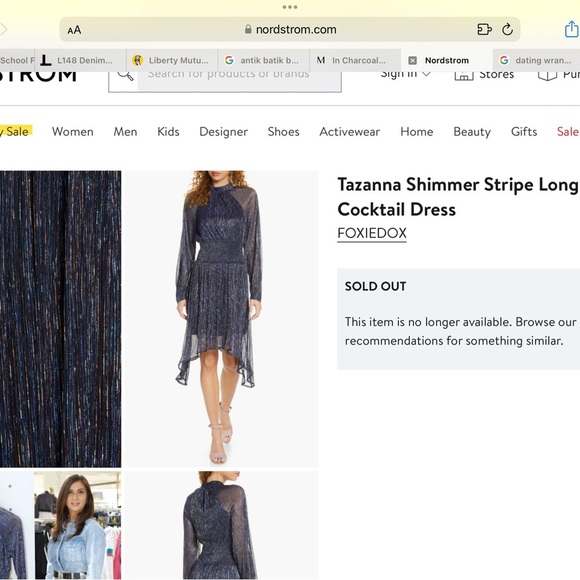The height and width of the screenshot is (580, 580).
Task: Click the SOLD OUT heading
Action: (375, 286)
